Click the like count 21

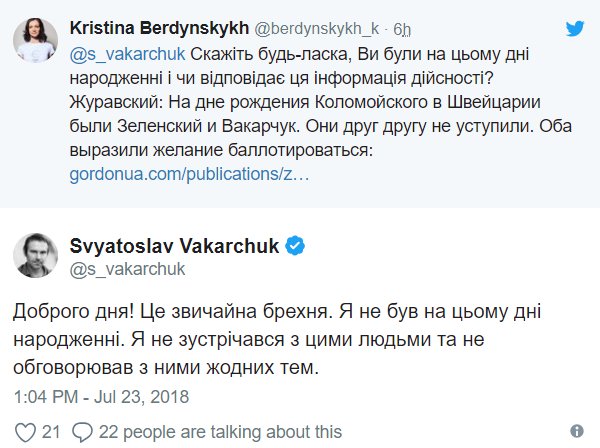51,432
